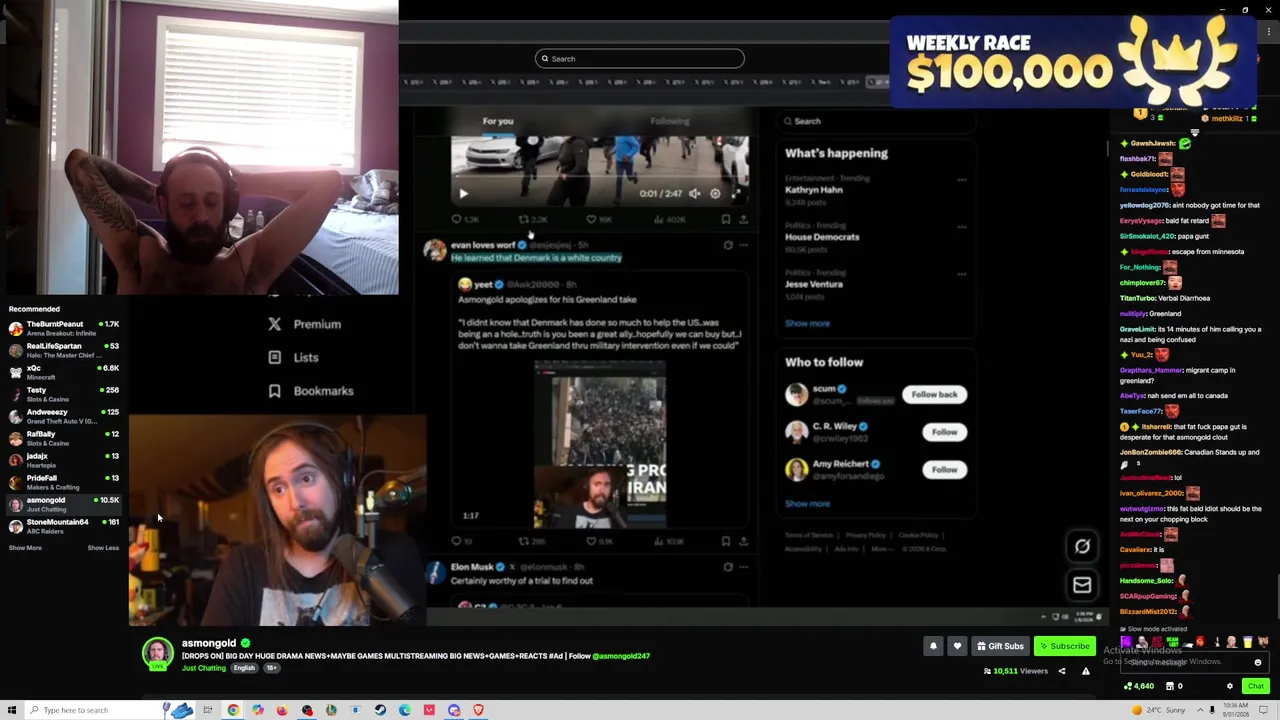Show more who-to-follow suggestions
The height and width of the screenshot is (720, 1280).
807,504
